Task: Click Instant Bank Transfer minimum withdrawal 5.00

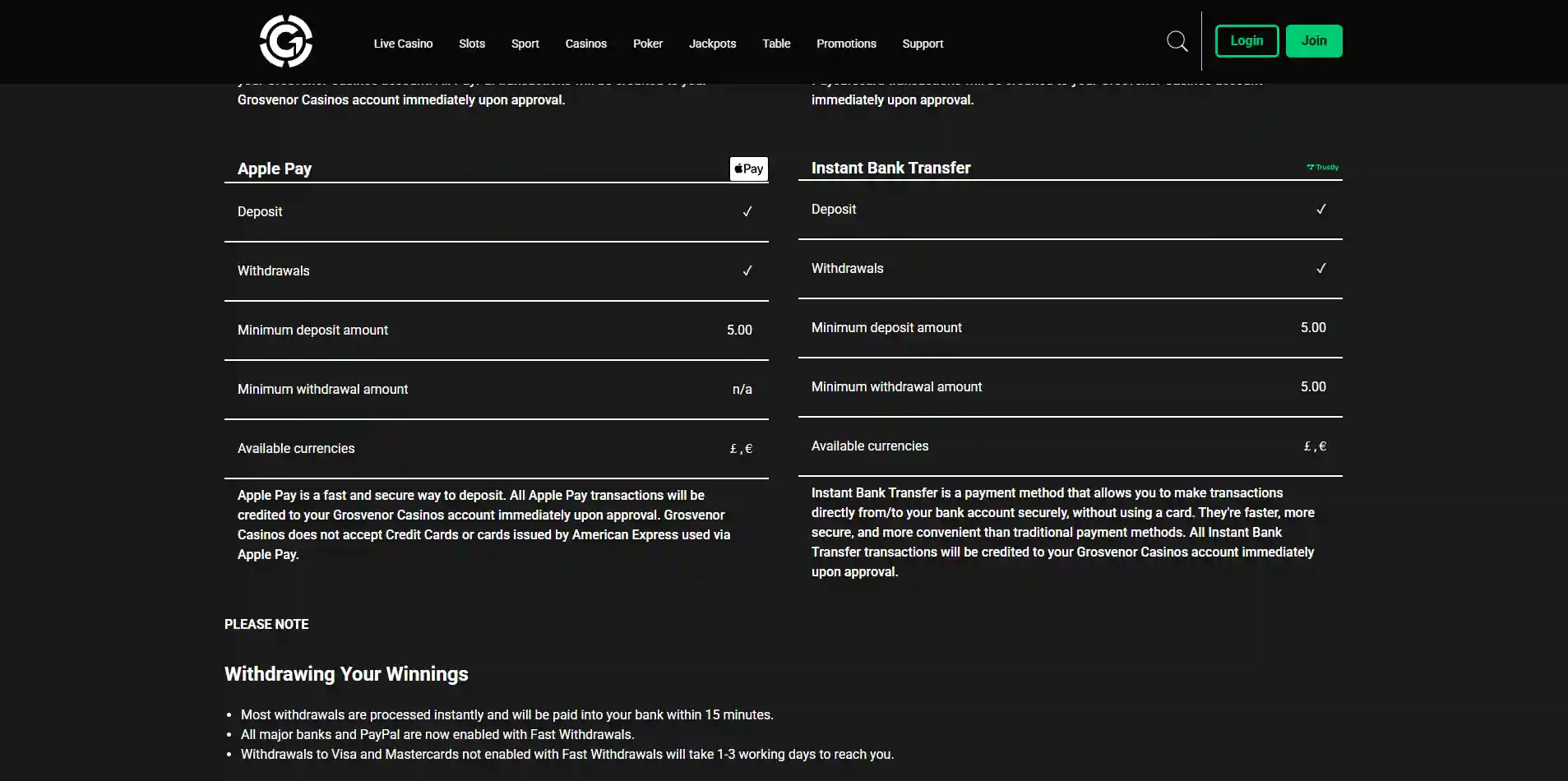Action: [x=1313, y=386]
